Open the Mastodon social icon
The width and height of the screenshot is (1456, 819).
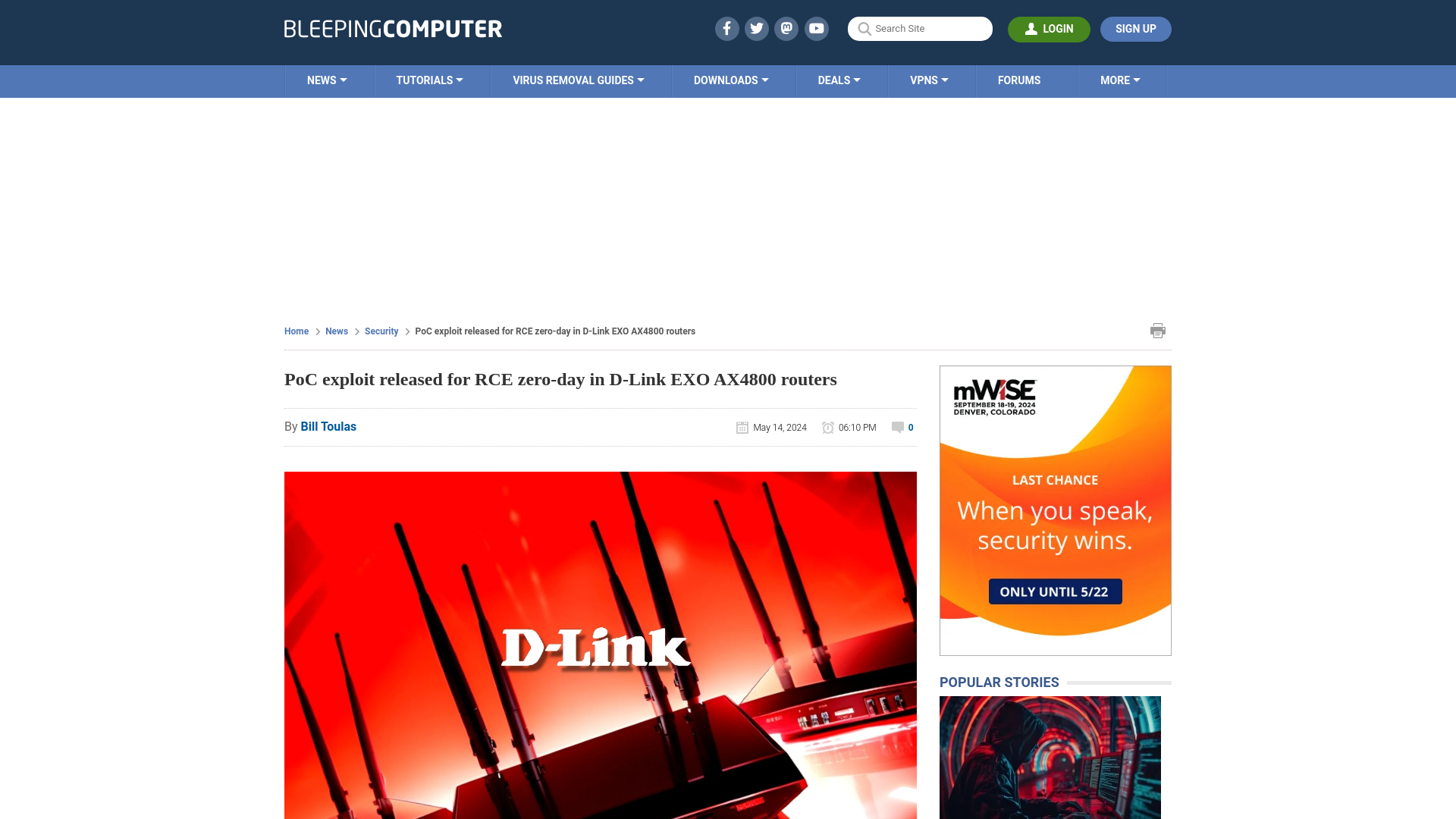[x=787, y=28]
